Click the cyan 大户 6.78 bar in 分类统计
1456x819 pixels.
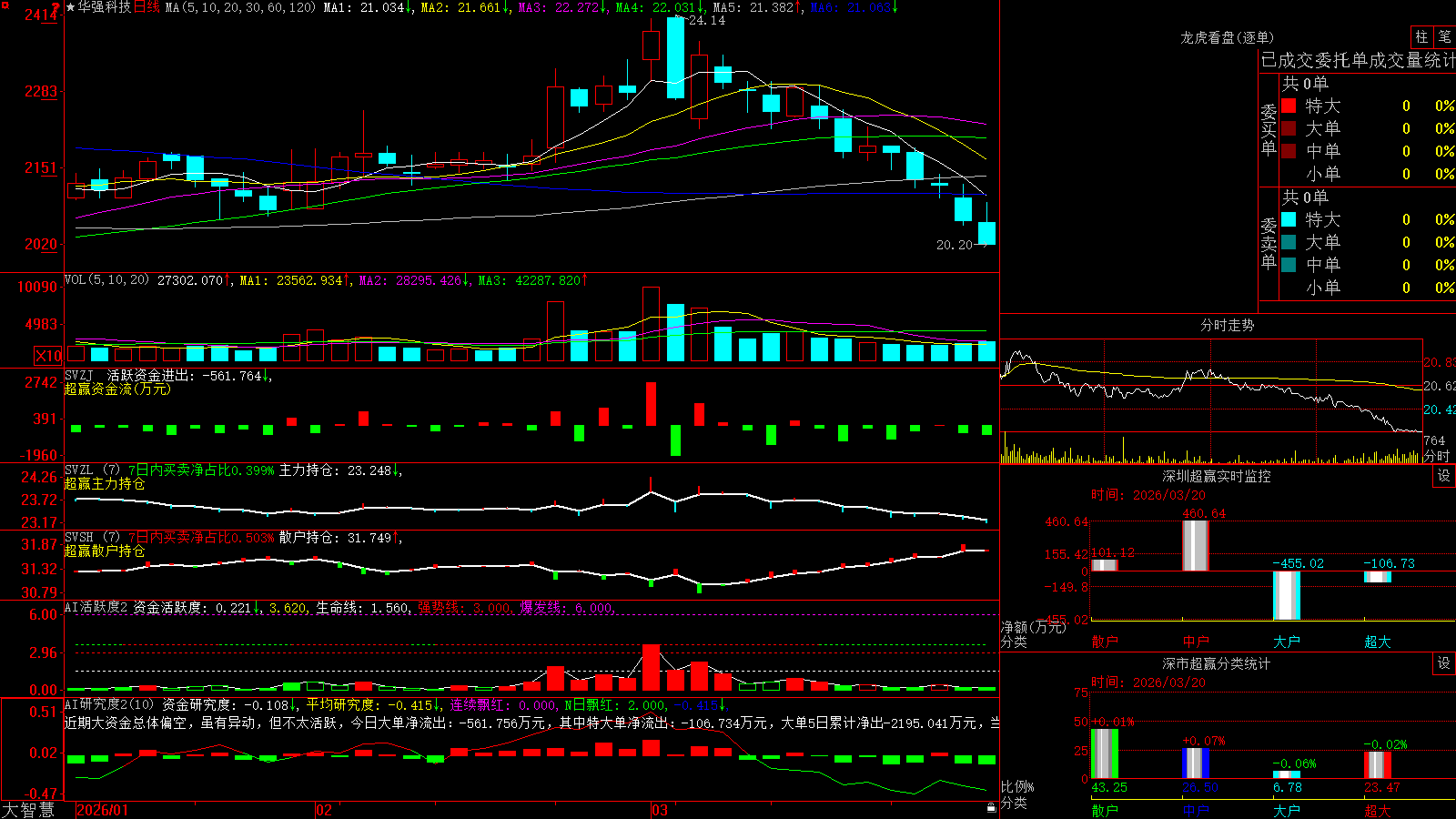coord(1287,775)
